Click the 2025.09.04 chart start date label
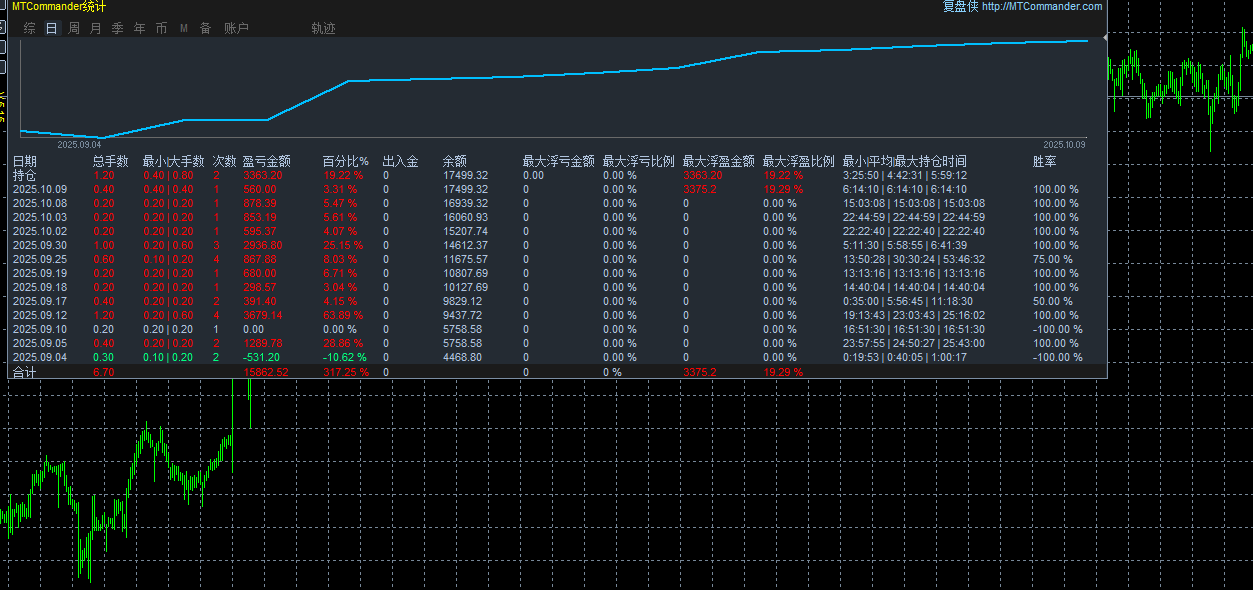 click(x=78, y=144)
